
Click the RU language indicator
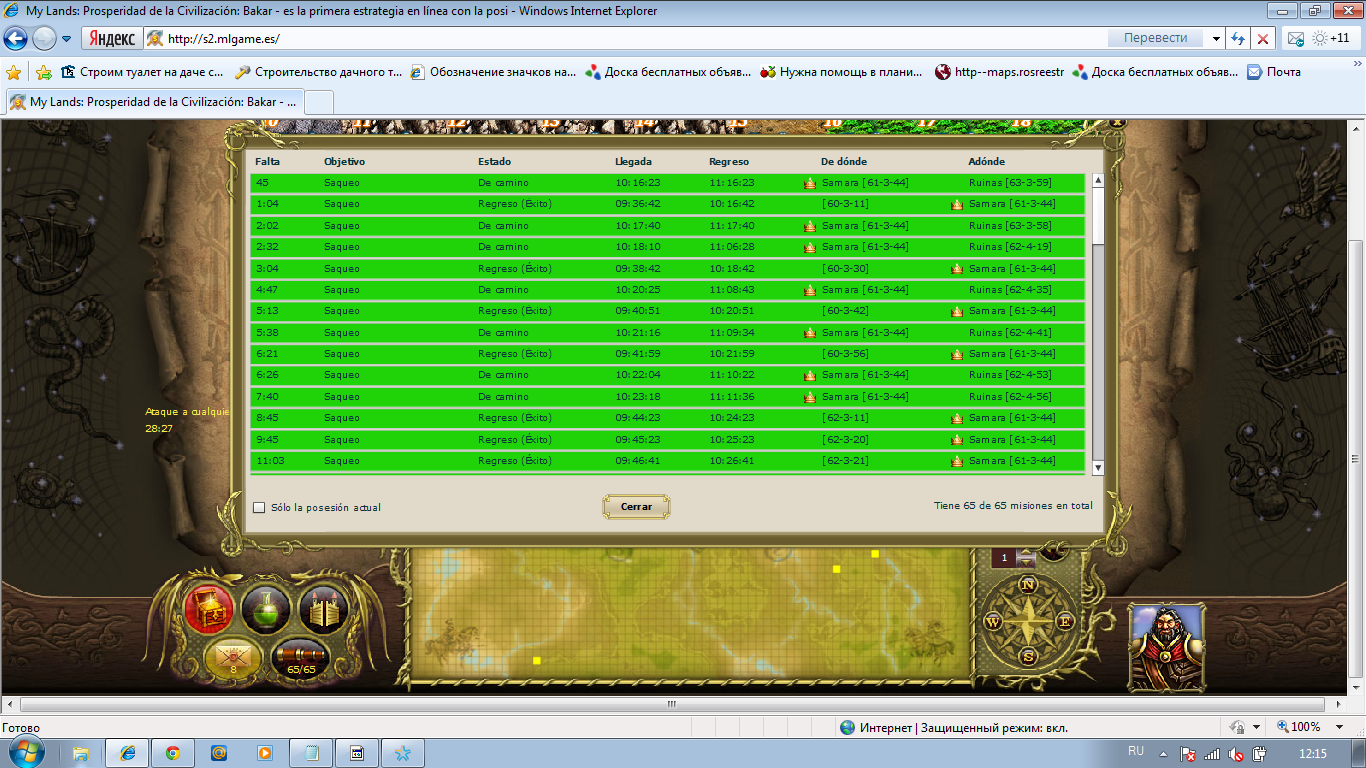click(1136, 750)
